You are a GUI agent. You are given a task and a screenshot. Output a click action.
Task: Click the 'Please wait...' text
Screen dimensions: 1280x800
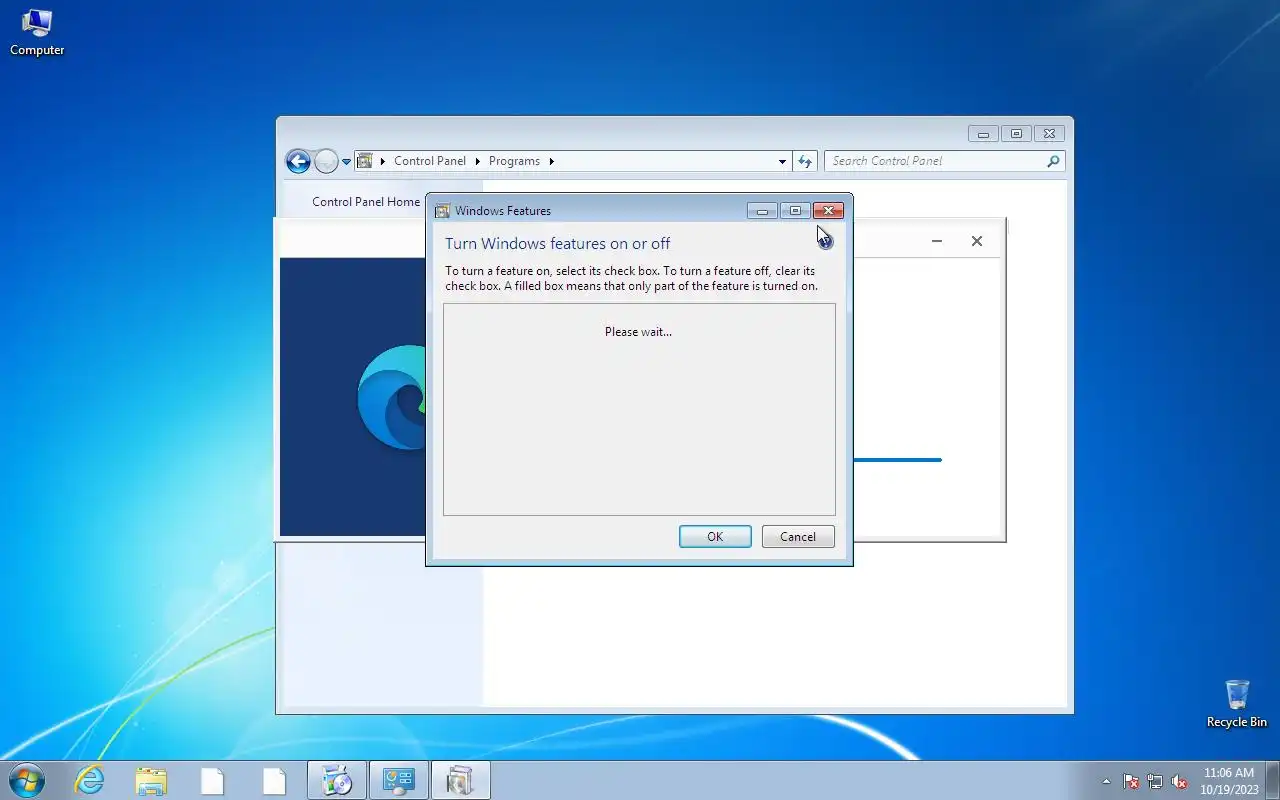pos(638,332)
